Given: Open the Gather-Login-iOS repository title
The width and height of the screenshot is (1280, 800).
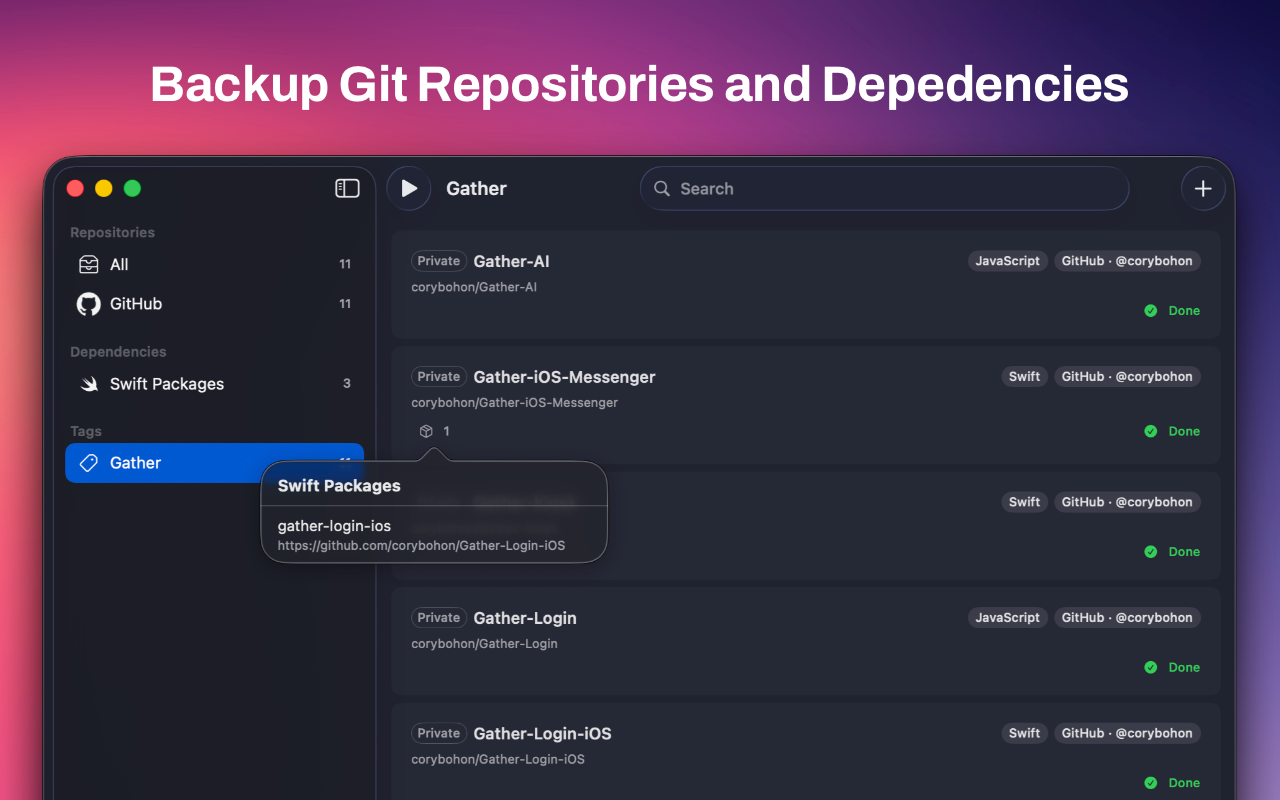Looking at the screenshot, I should point(543,733).
